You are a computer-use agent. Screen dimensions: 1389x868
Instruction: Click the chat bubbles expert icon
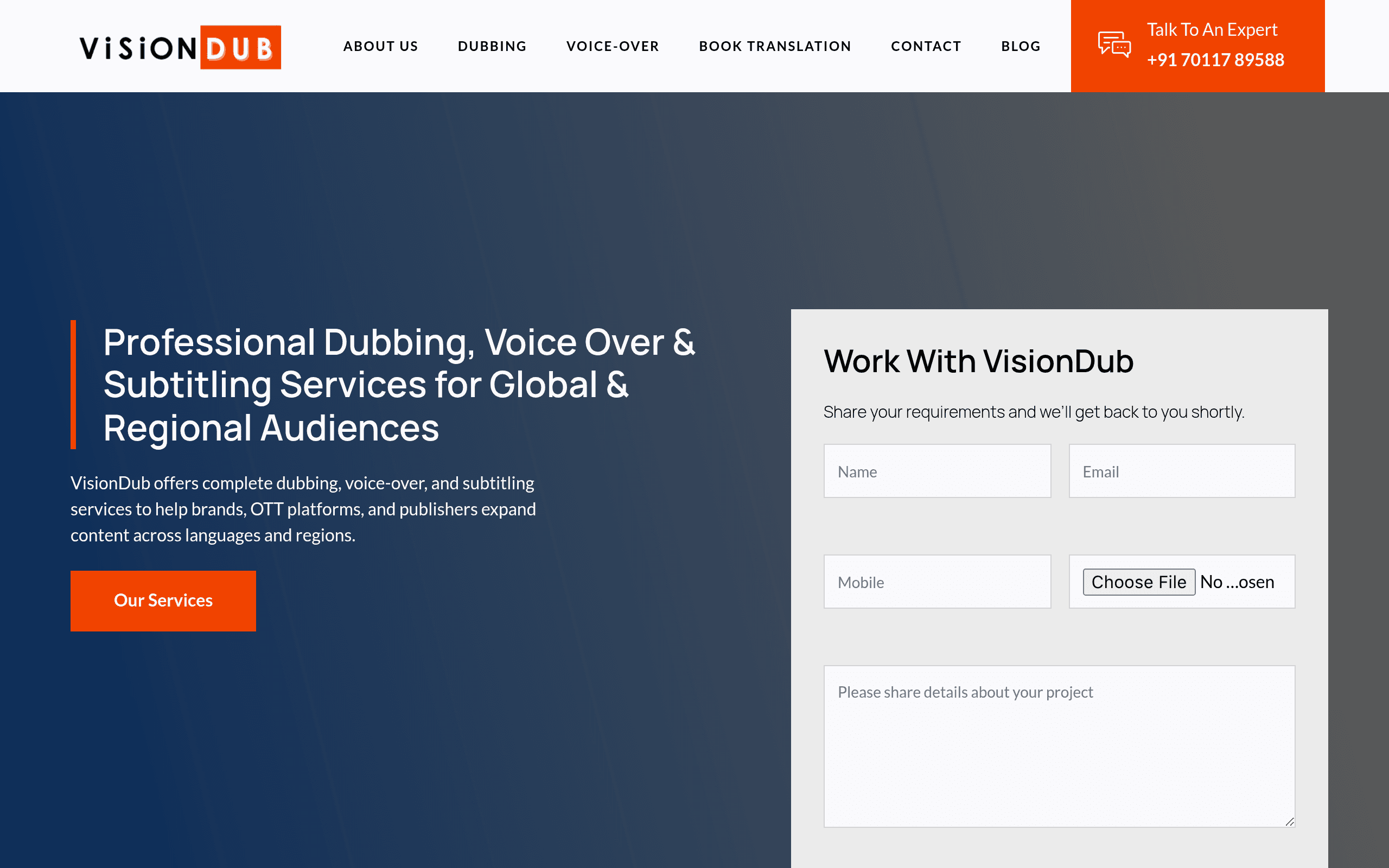1114,45
